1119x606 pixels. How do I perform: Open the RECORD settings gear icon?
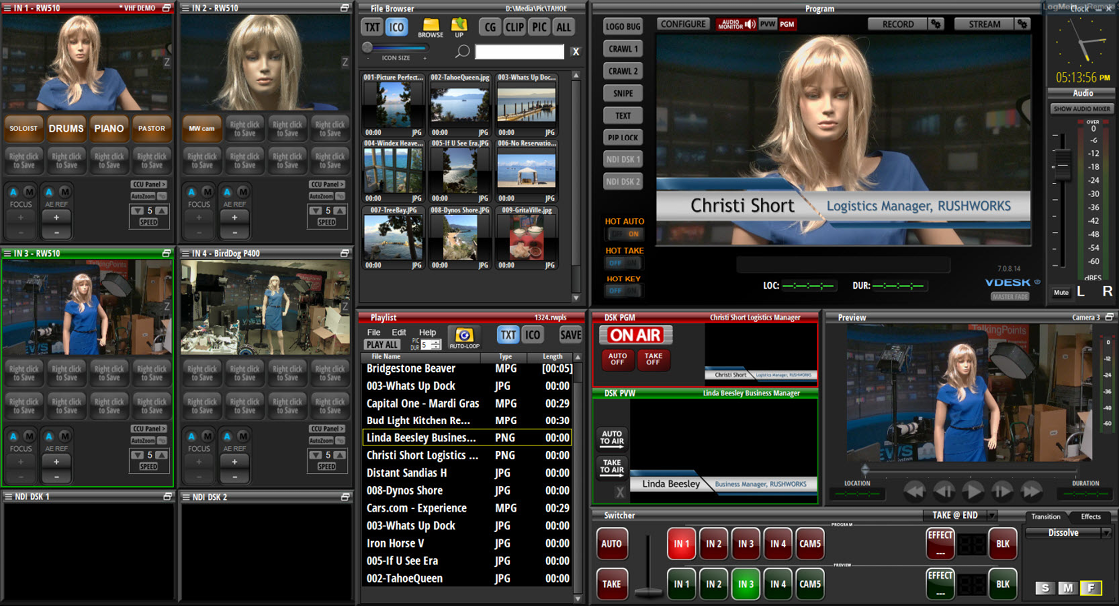tap(936, 24)
